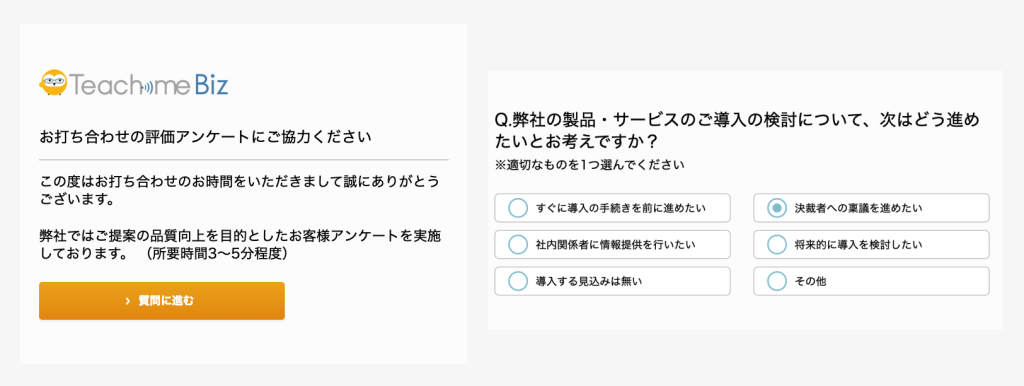Click the chevron arrow on 質問に進む button
Screen dimensions: 1024x386
point(128,301)
